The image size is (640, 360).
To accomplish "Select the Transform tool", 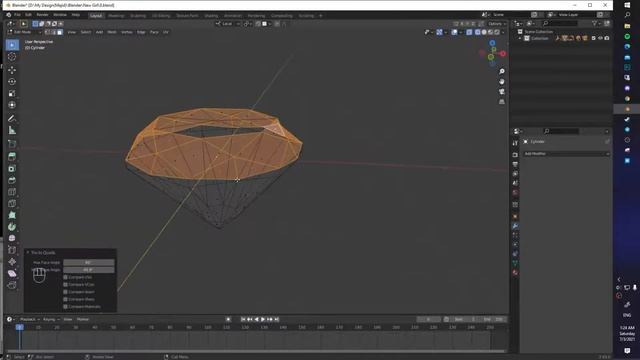I will [12, 105].
